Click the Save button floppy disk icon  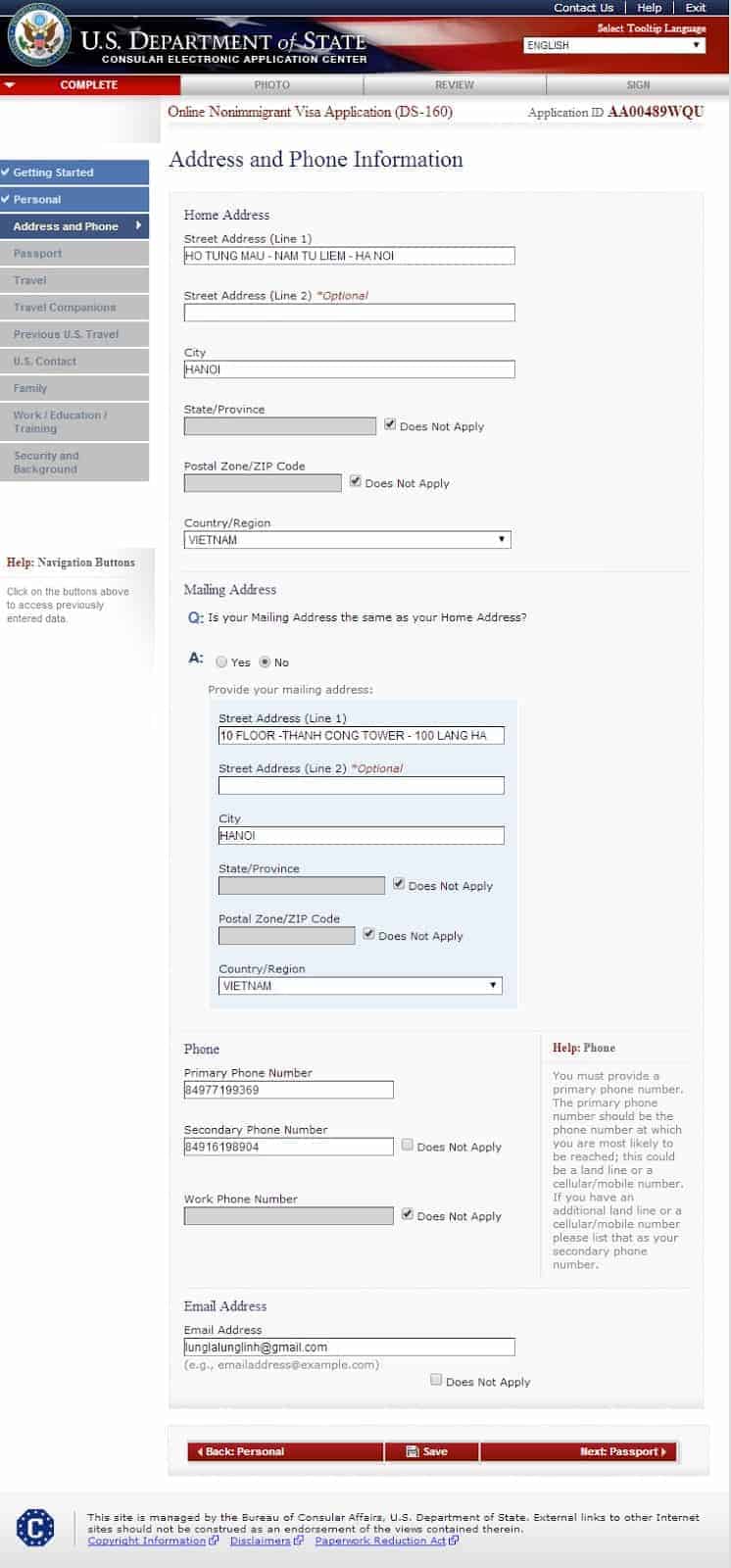coord(413,1451)
